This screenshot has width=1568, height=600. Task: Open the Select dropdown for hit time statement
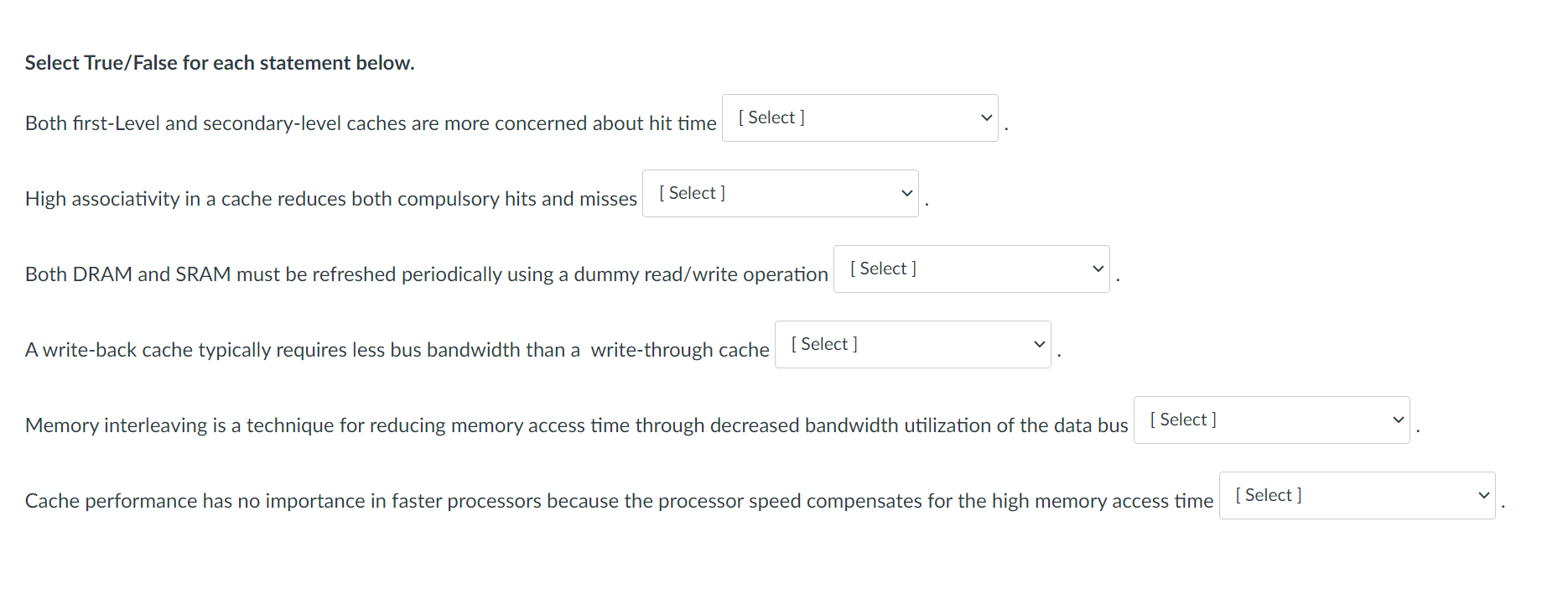click(x=859, y=117)
